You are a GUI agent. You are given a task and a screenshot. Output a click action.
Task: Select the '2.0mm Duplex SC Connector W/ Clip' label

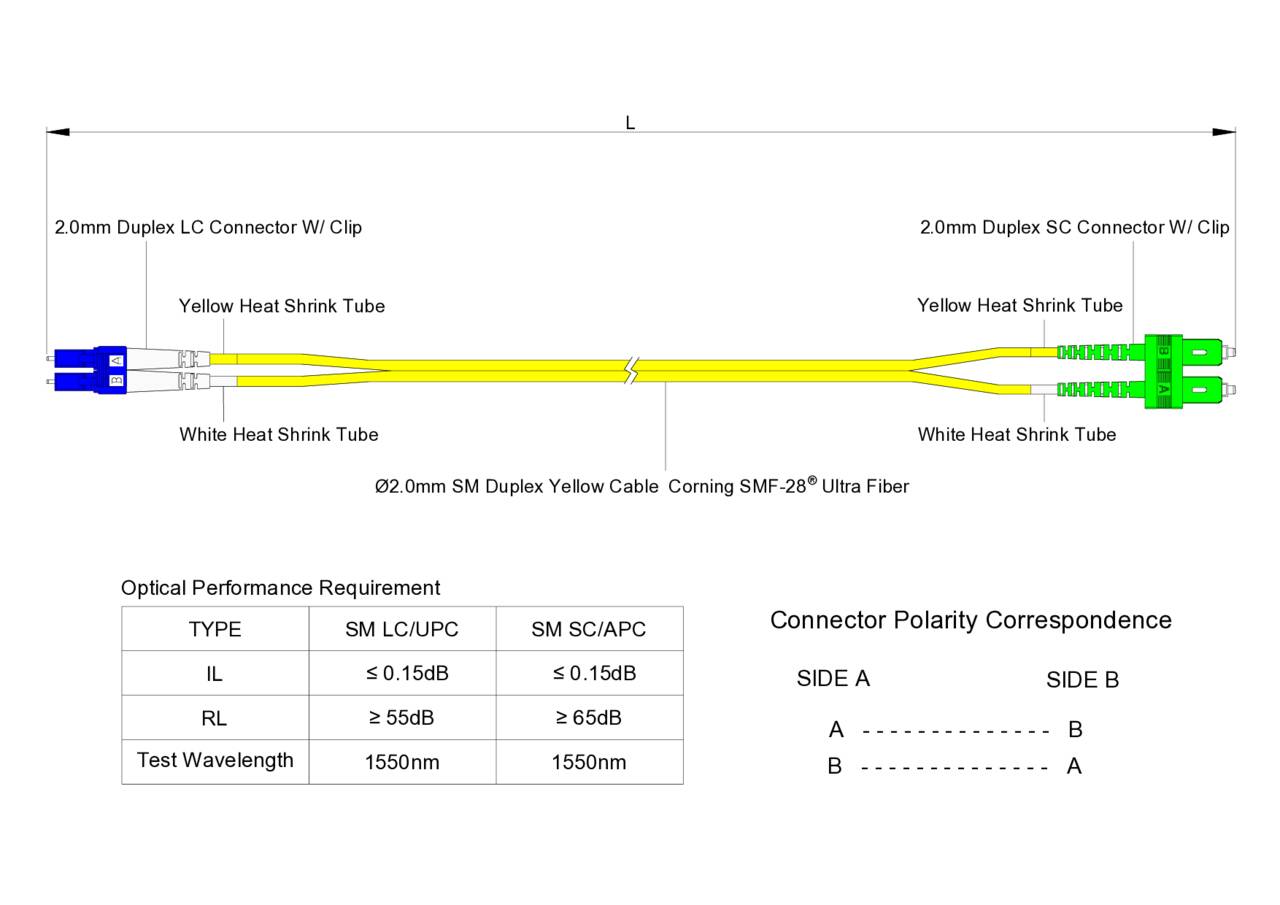coord(1074,228)
